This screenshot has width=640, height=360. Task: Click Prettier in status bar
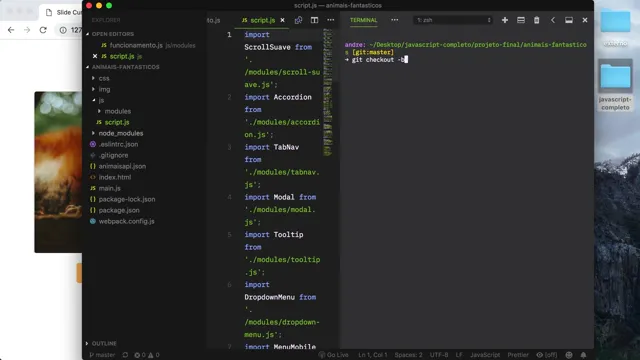click(x=518, y=355)
